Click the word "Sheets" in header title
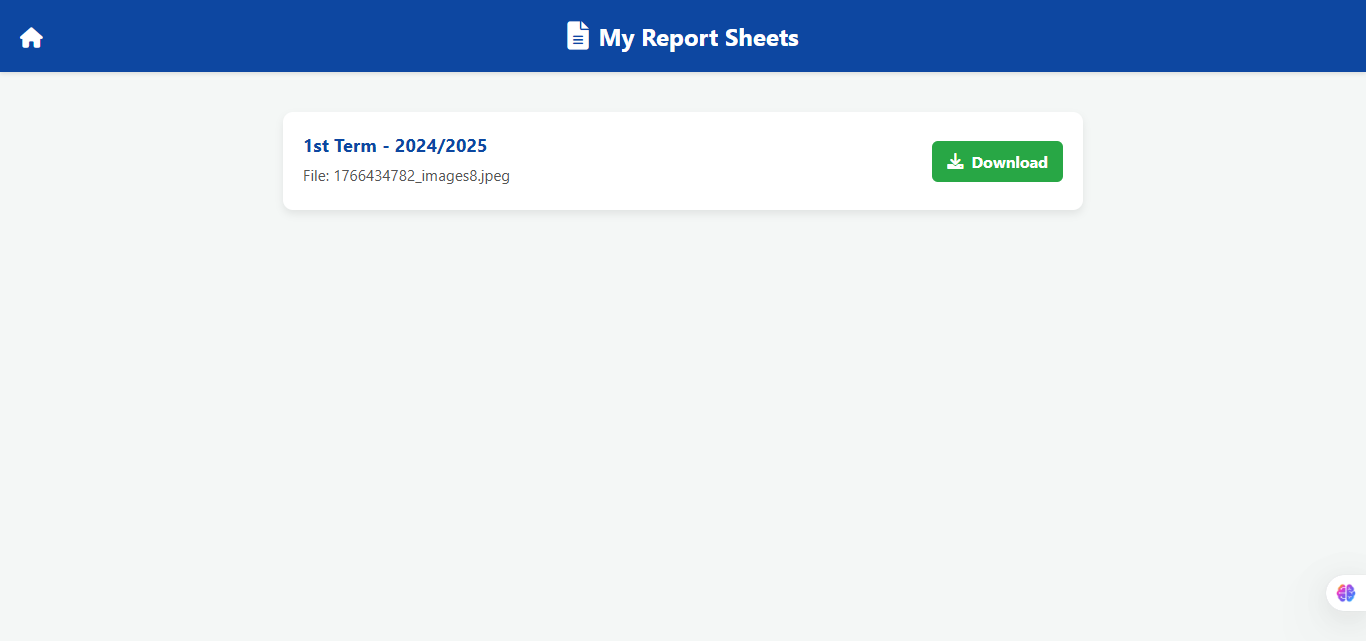The image size is (1366, 641). click(761, 38)
